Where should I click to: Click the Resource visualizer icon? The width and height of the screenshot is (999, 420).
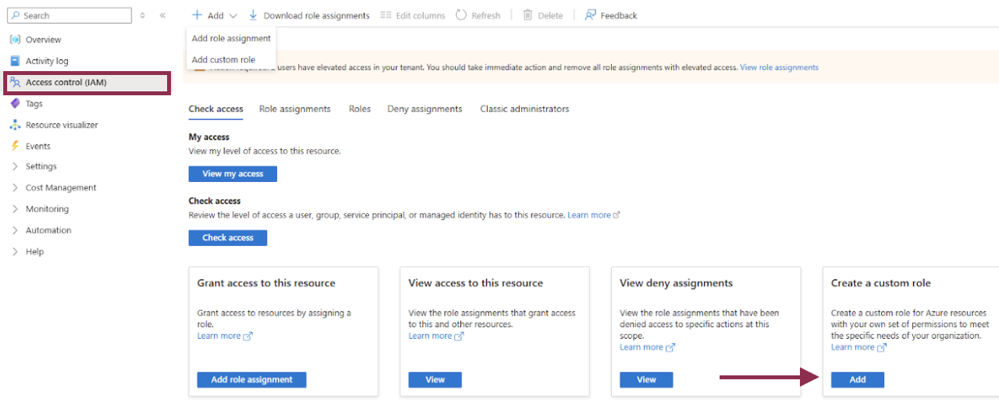click(x=15, y=125)
